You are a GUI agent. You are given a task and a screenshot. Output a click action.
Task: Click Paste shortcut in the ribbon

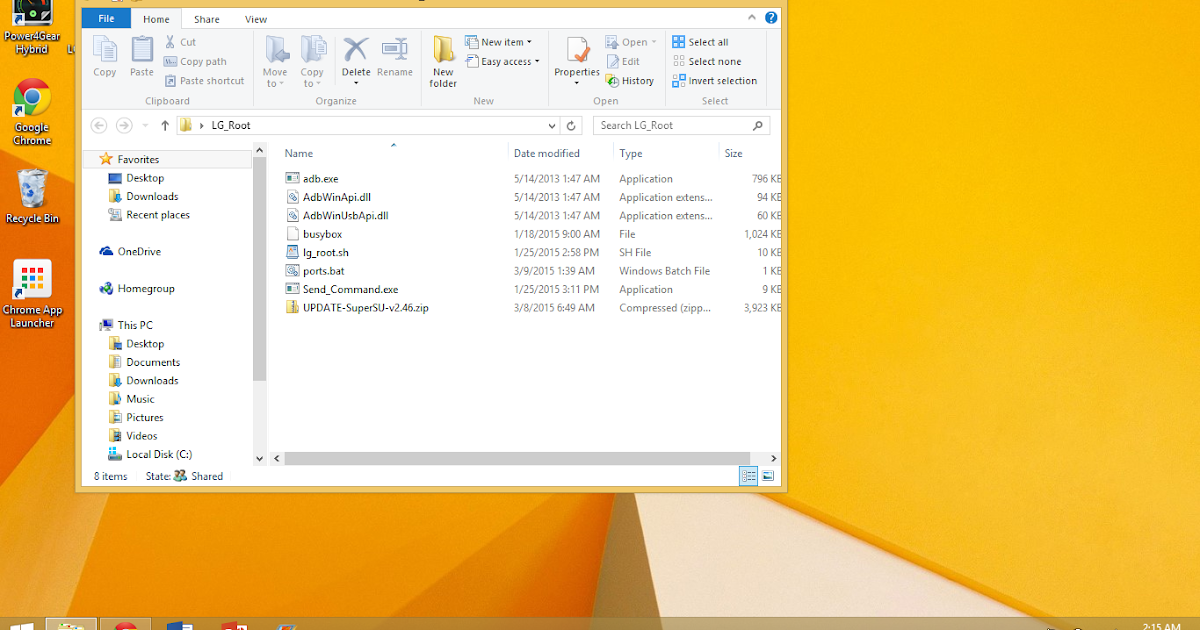click(x=204, y=81)
